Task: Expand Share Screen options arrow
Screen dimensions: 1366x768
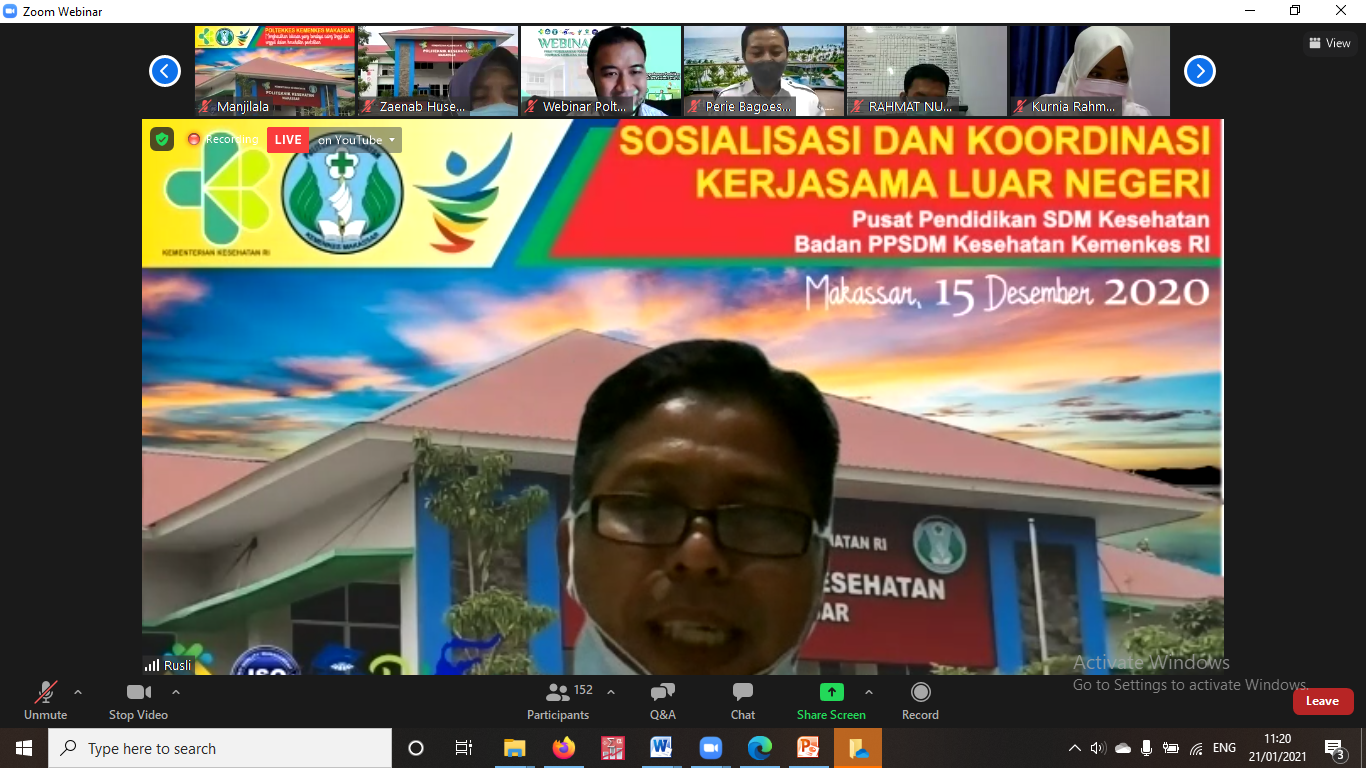Action: tap(869, 692)
